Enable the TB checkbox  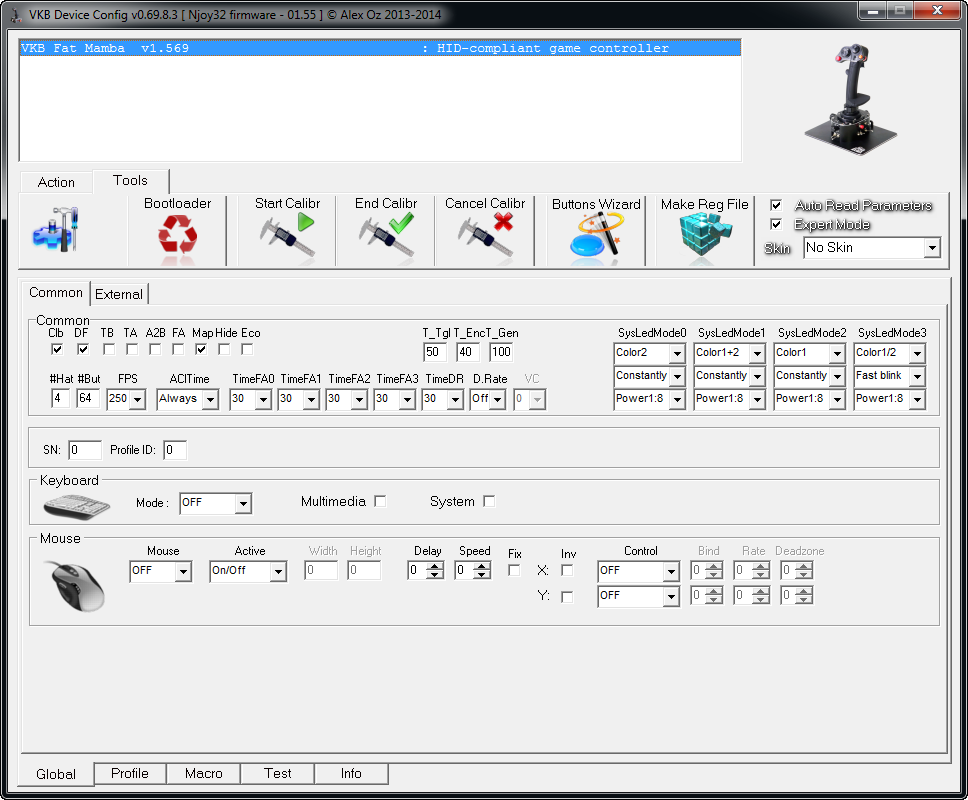click(x=109, y=349)
